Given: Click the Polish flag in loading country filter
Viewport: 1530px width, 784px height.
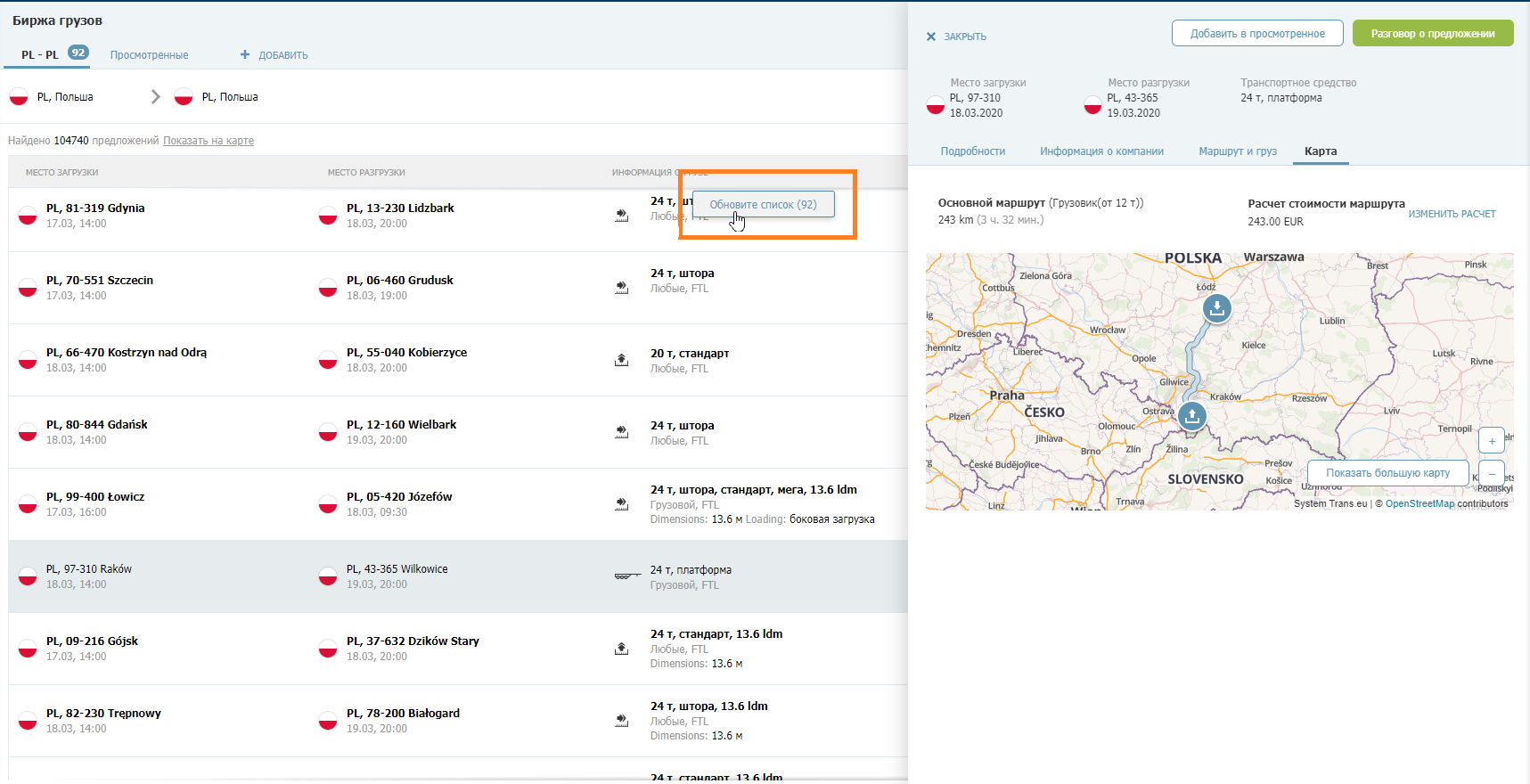Looking at the screenshot, I should [19, 96].
